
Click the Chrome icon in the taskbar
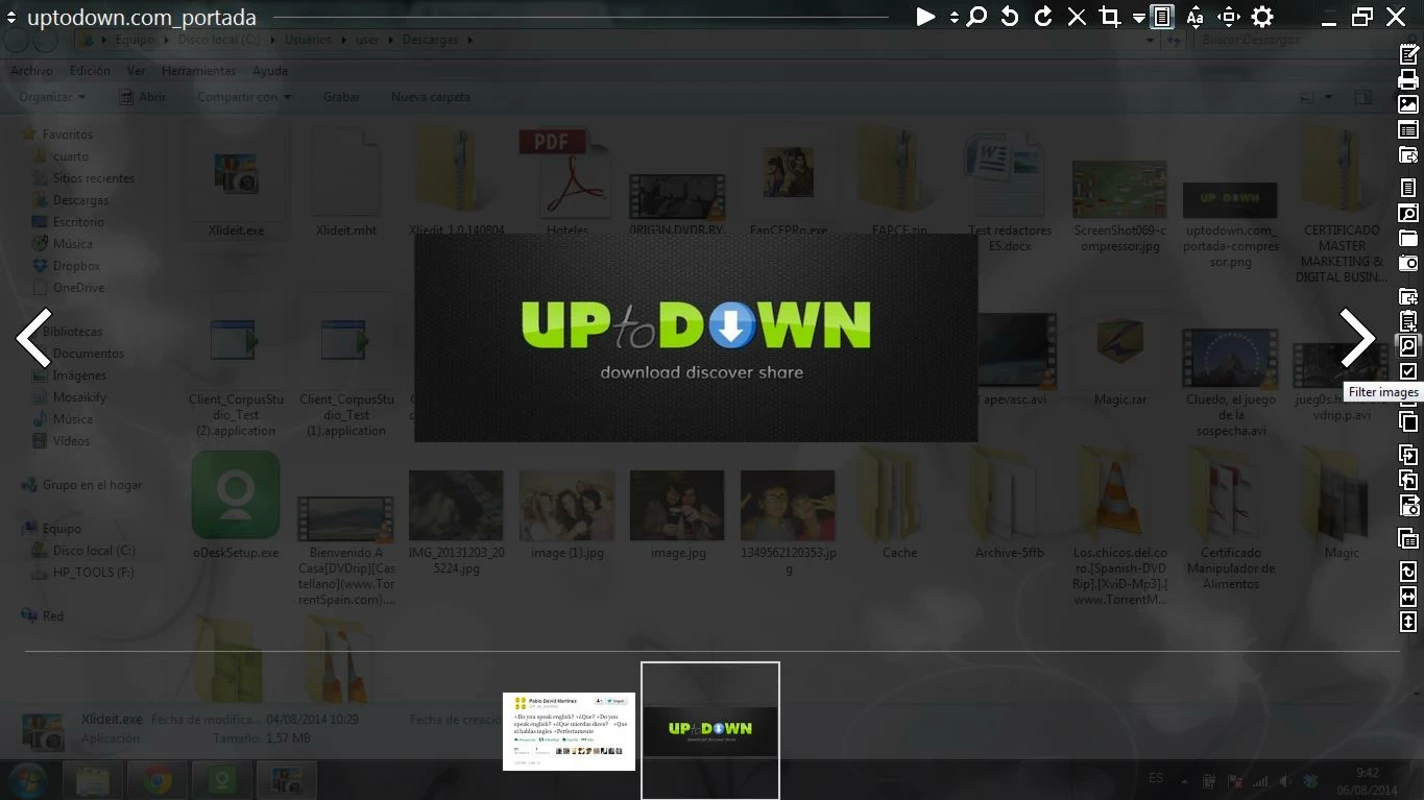[x=157, y=780]
